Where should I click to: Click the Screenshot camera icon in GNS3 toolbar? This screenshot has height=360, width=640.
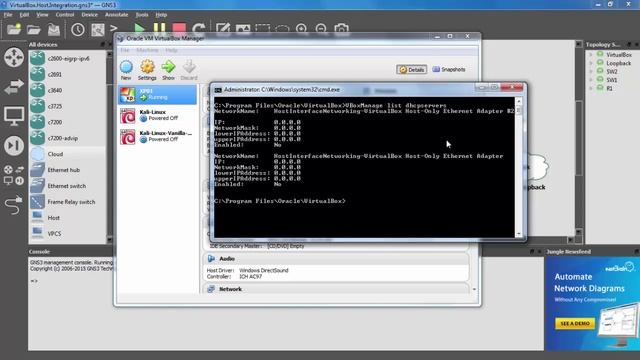[342, 28]
